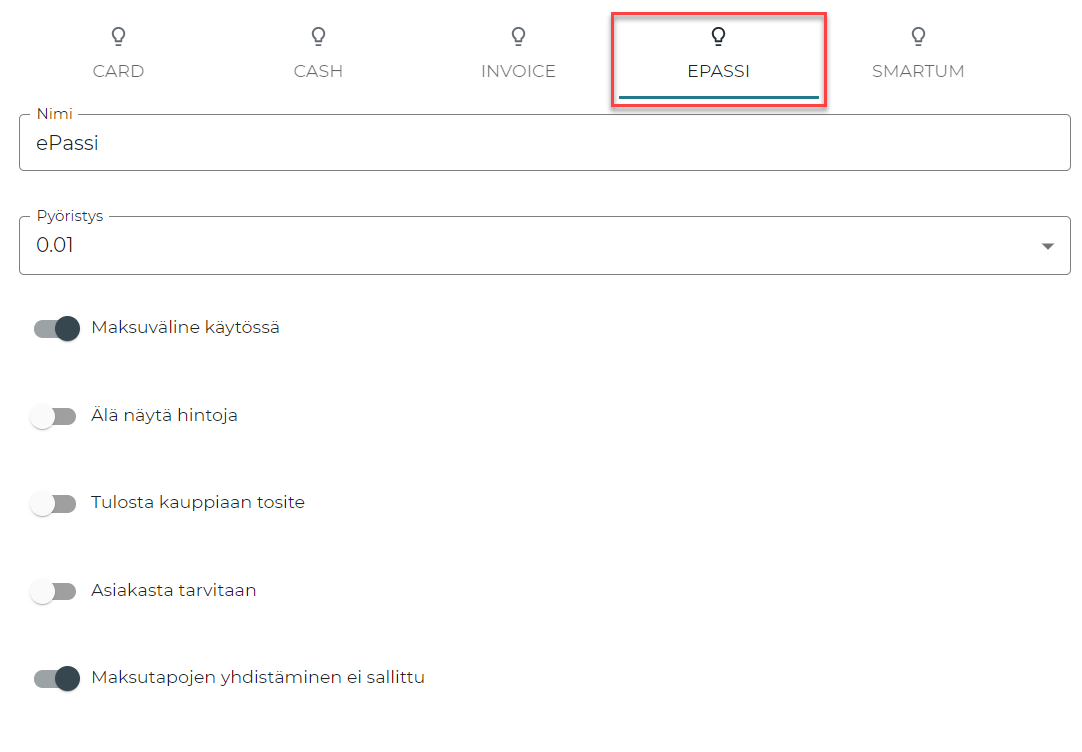The width and height of the screenshot is (1082, 752).
Task: Click the Maksuväline käytössä label text
Action: coord(185,327)
